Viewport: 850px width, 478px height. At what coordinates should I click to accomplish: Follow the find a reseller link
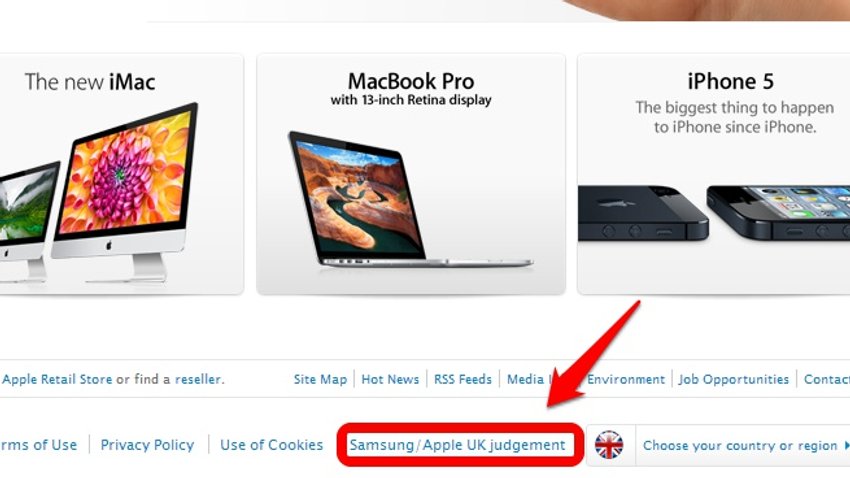click(x=198, y=379)
